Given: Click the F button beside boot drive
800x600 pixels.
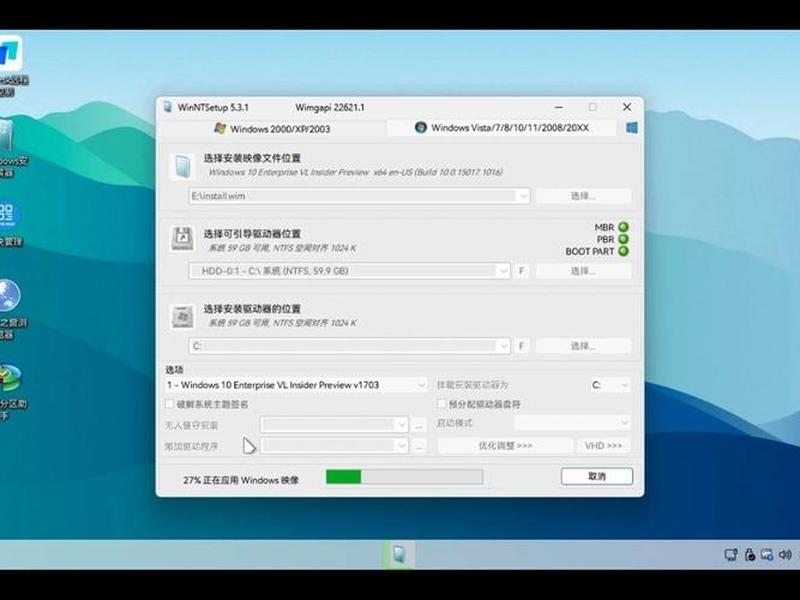Looking at the screenshot, I should pos(521,271).
